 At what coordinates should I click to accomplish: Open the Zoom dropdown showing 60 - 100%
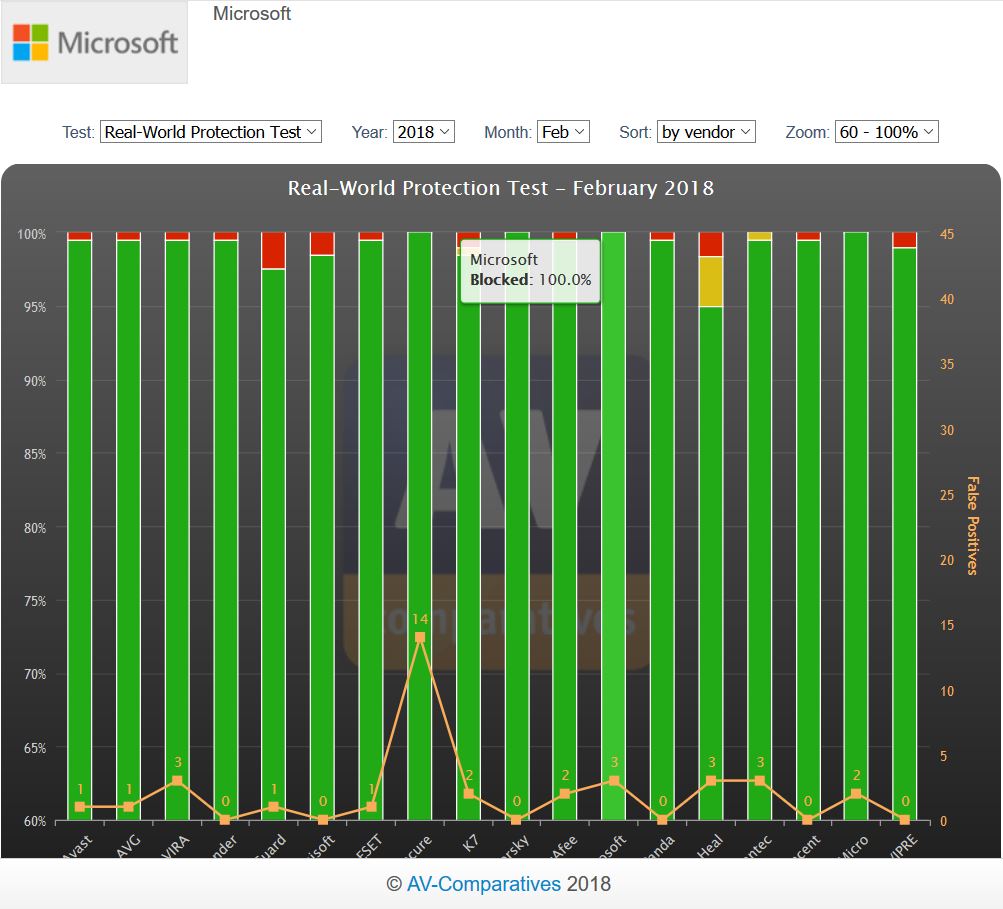[887, 132]
